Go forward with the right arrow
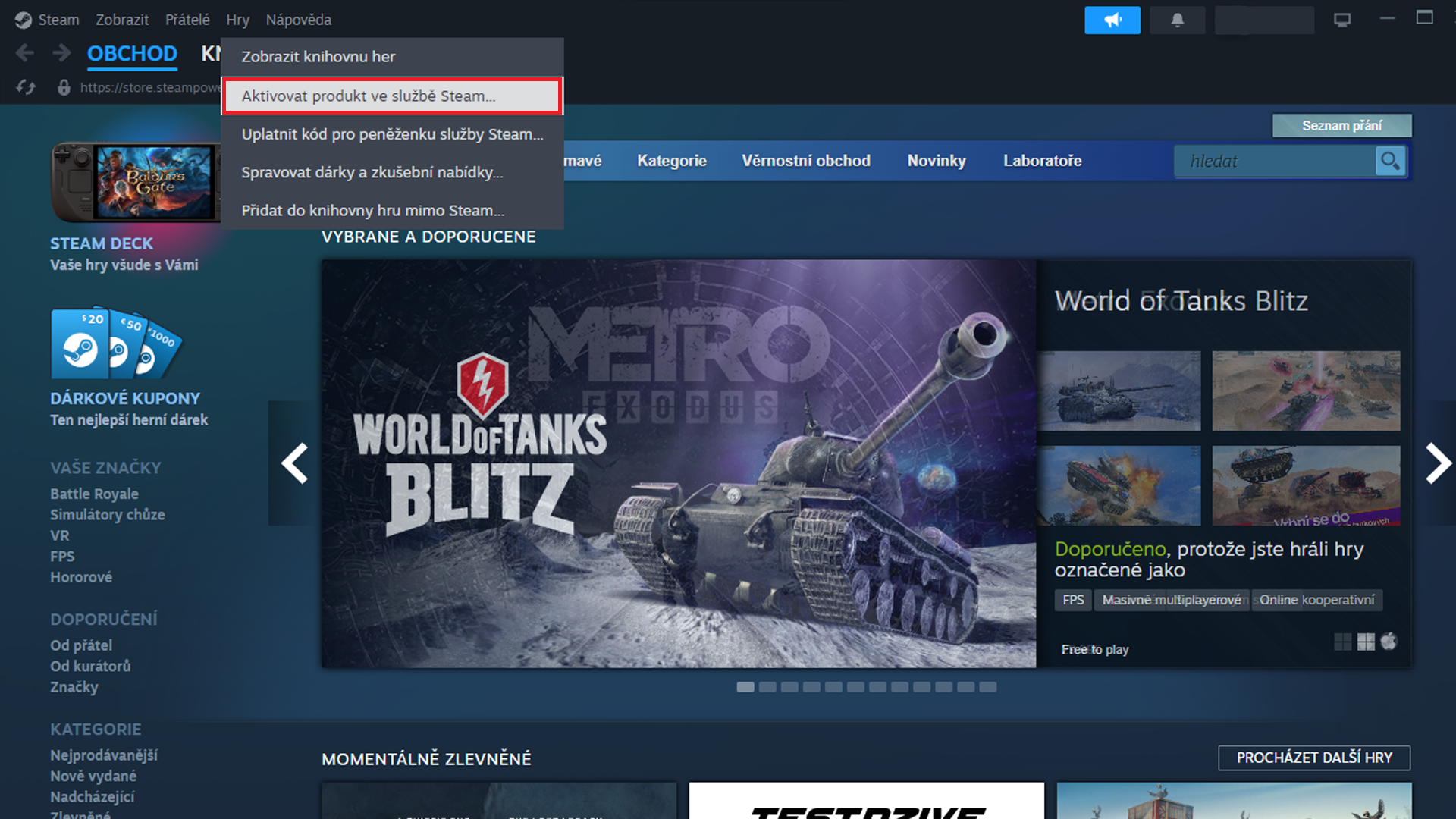 click(x=61, y=53)
